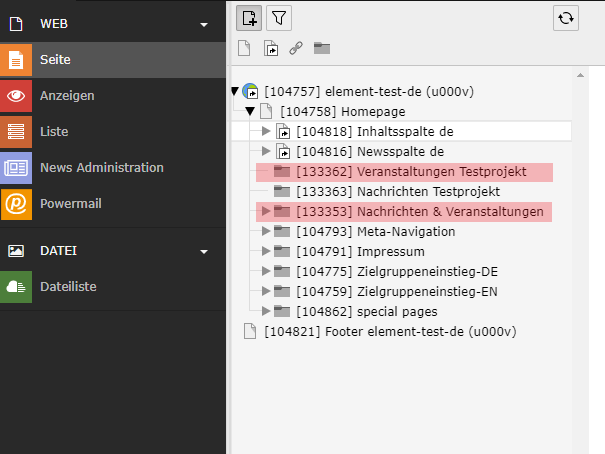
Task: Pick the shortcut page type icon
Action: [x=271, y=48]
